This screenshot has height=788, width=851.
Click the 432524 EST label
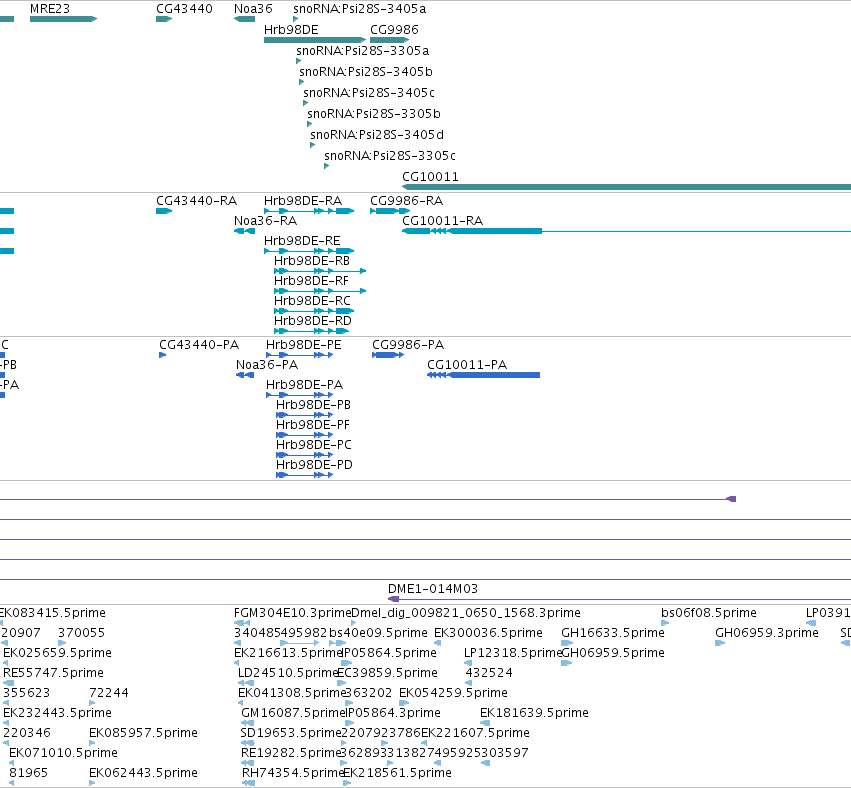tap(488, 673)
